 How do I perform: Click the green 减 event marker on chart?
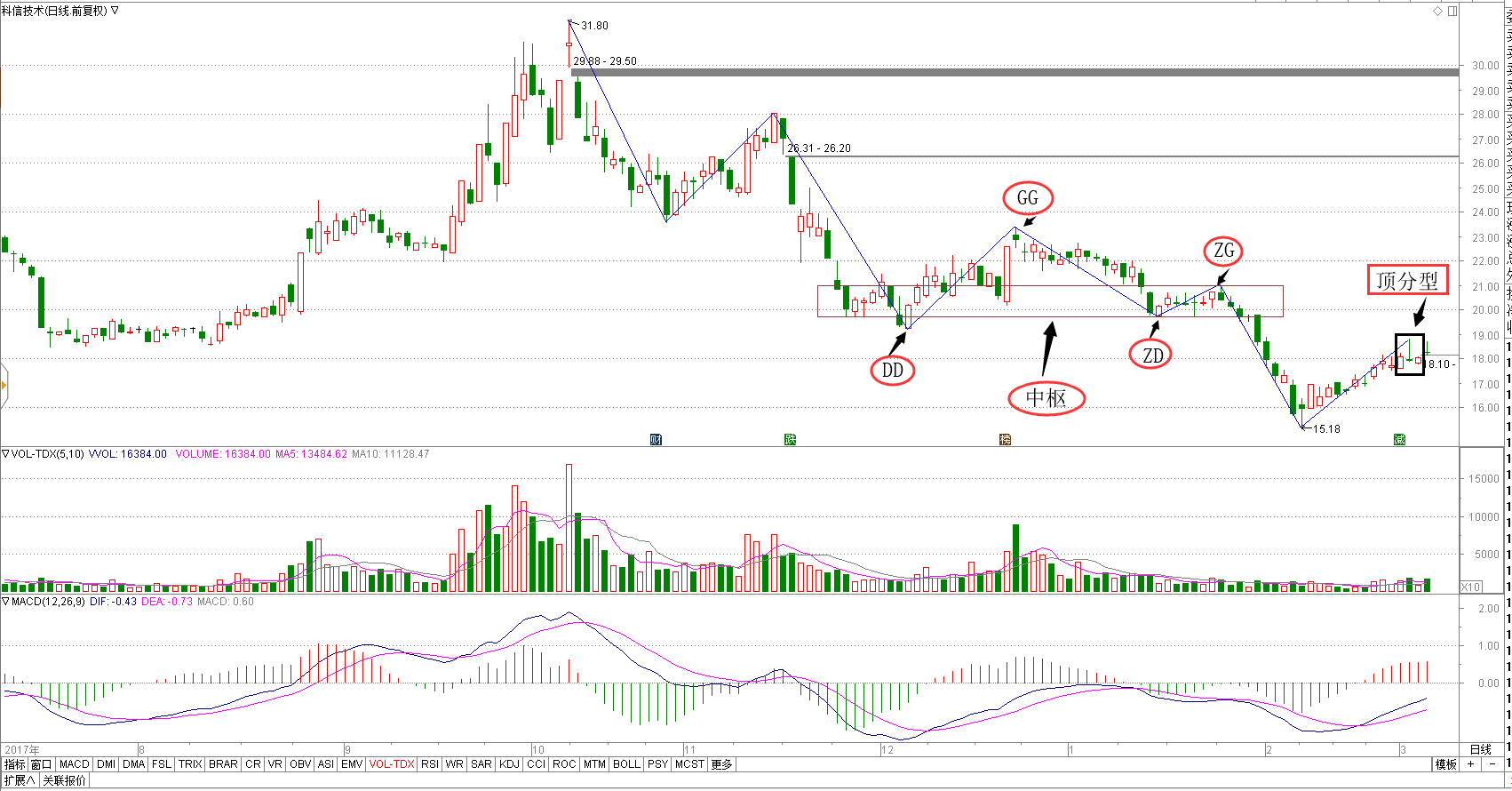[1399, 439]
